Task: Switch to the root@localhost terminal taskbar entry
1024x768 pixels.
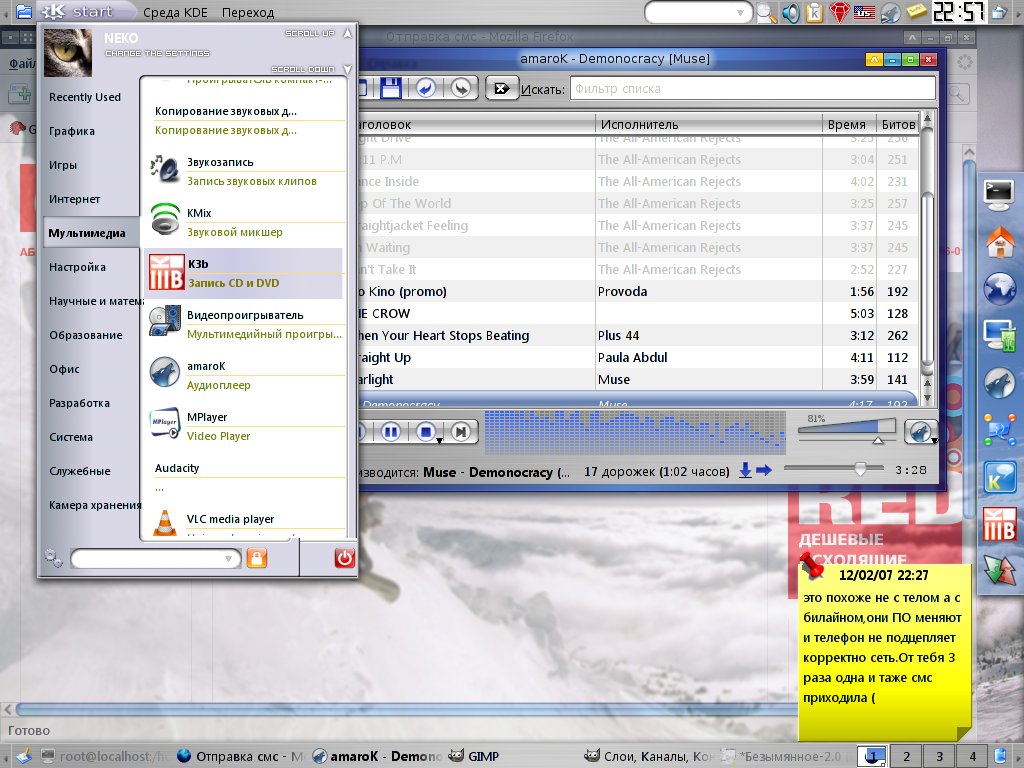Action: click(x=104, y=756)
